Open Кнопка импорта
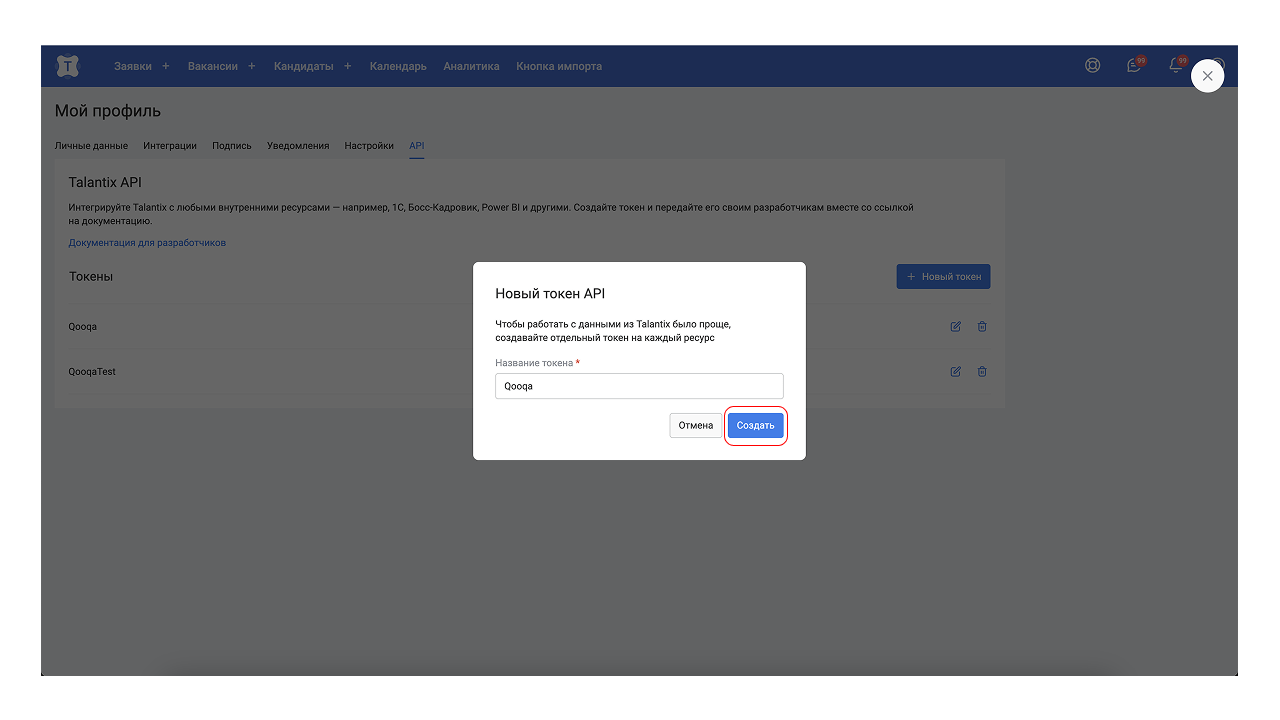The width and height of the screenshot is (1280, 720). pyautogui.click(x=559, y=66)
